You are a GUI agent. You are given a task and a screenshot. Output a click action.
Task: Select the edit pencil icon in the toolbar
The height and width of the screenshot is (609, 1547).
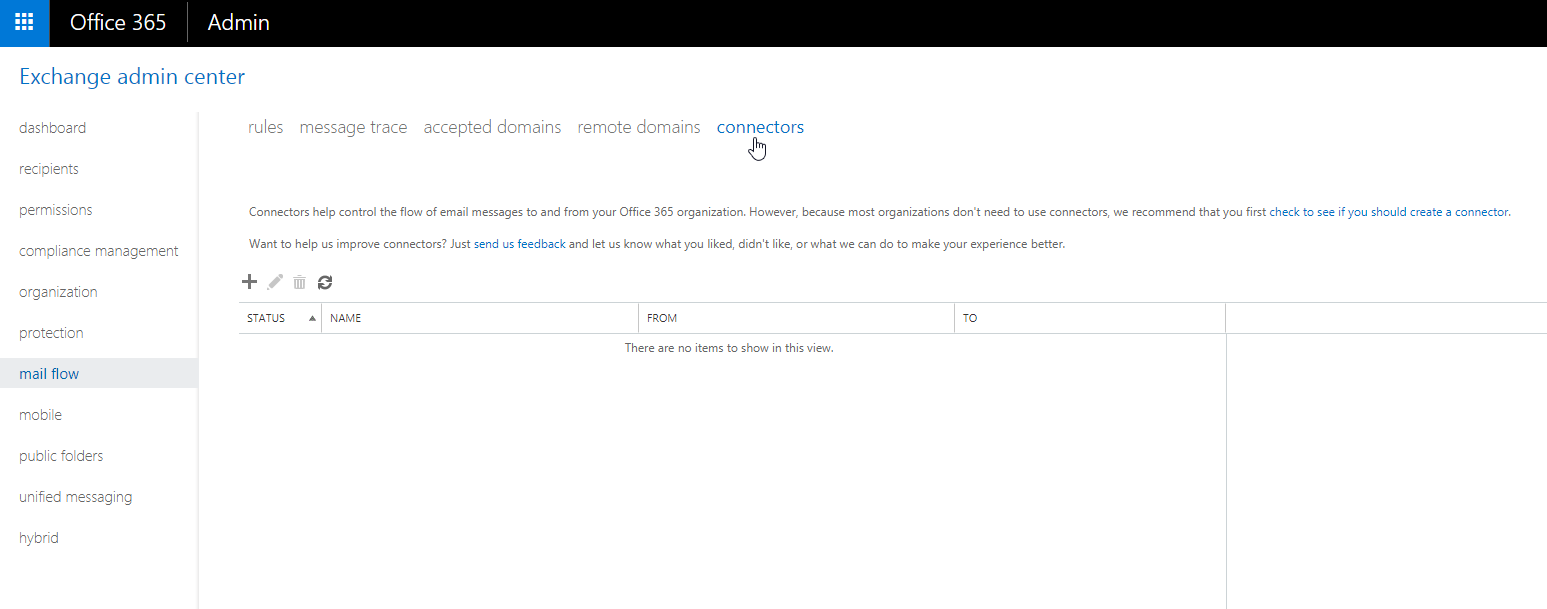274,281
